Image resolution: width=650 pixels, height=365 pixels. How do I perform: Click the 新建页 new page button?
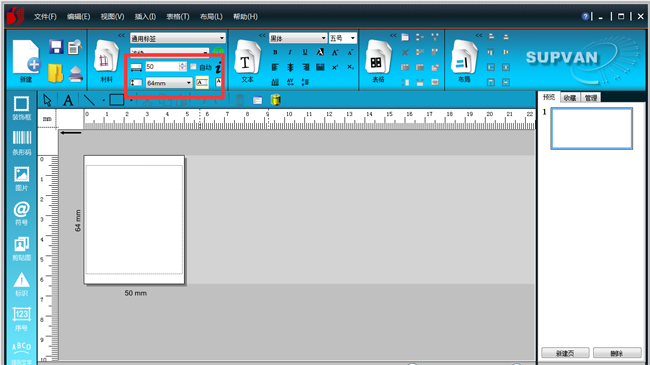565,353
